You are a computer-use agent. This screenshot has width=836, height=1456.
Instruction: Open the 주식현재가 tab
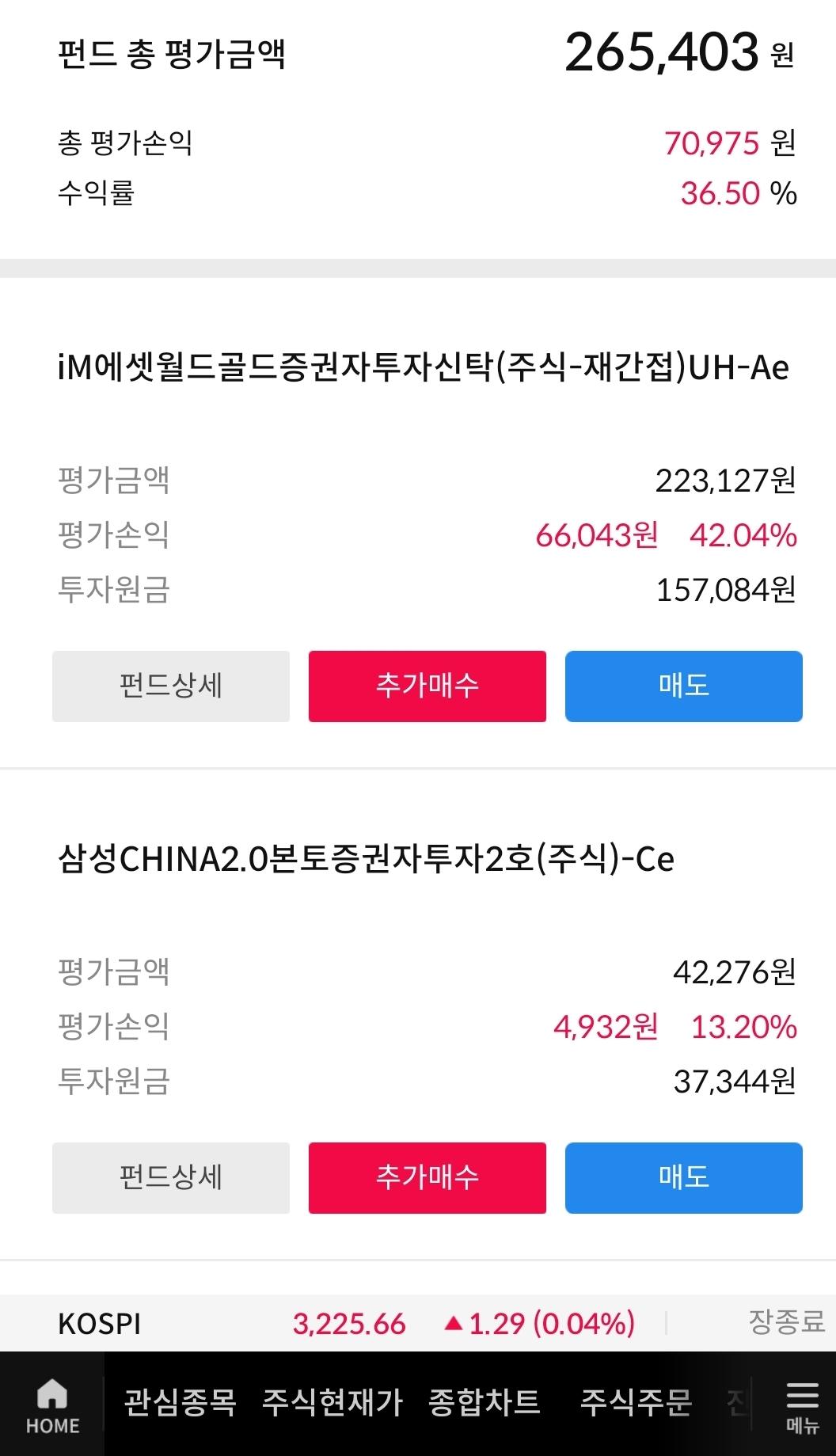click(332, 1403)
